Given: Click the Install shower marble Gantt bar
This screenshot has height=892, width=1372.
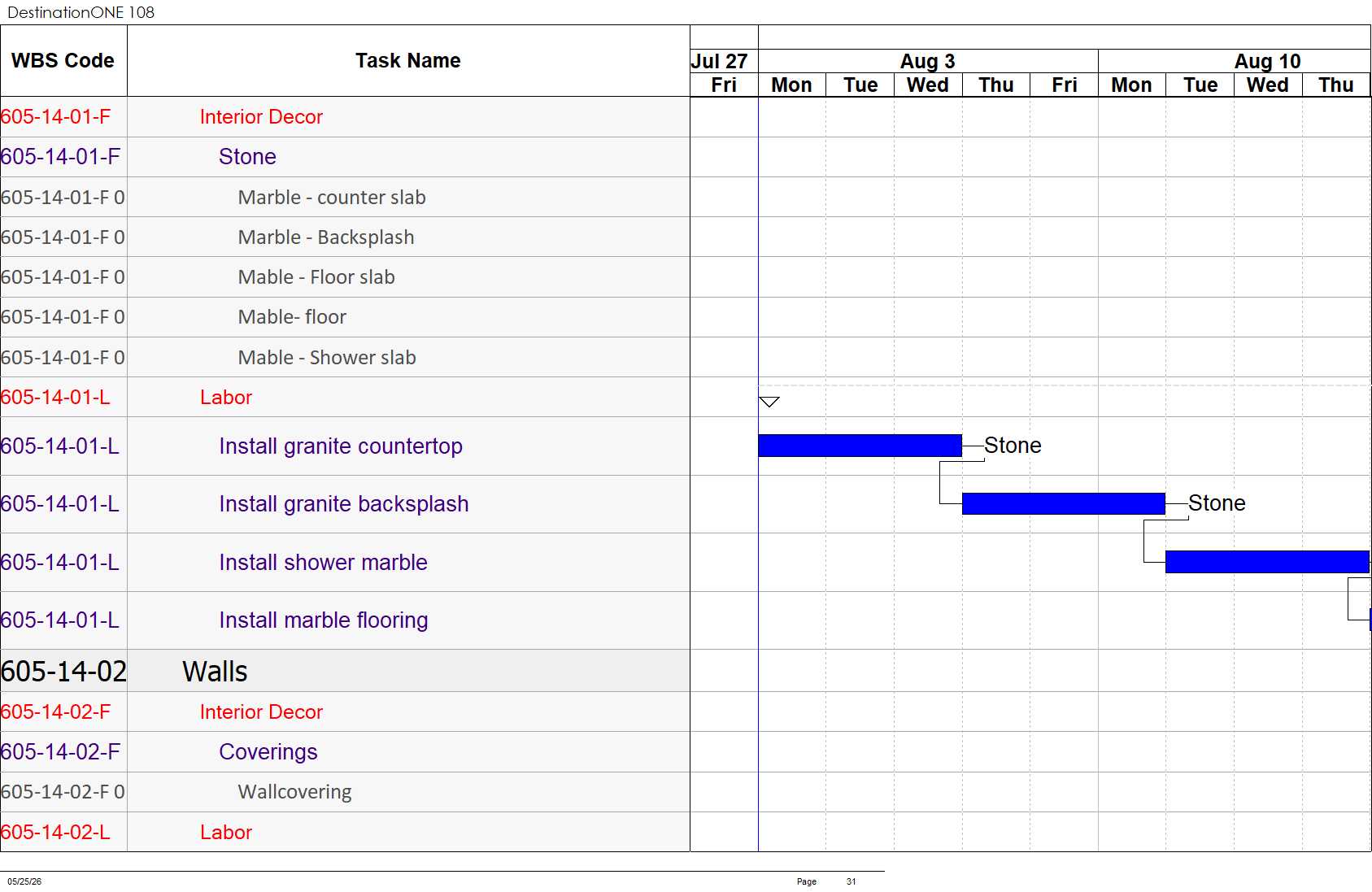Looking at the screenshot, I should click(1267, 562).
